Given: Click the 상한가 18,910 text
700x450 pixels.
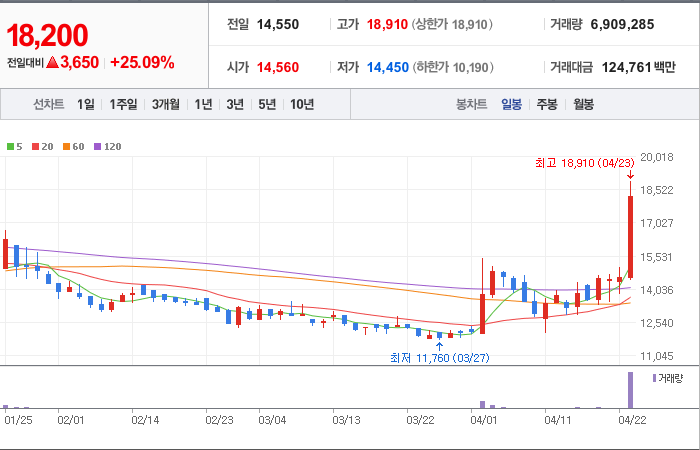Looking at the screenshot, I should (x=452, y=24).
